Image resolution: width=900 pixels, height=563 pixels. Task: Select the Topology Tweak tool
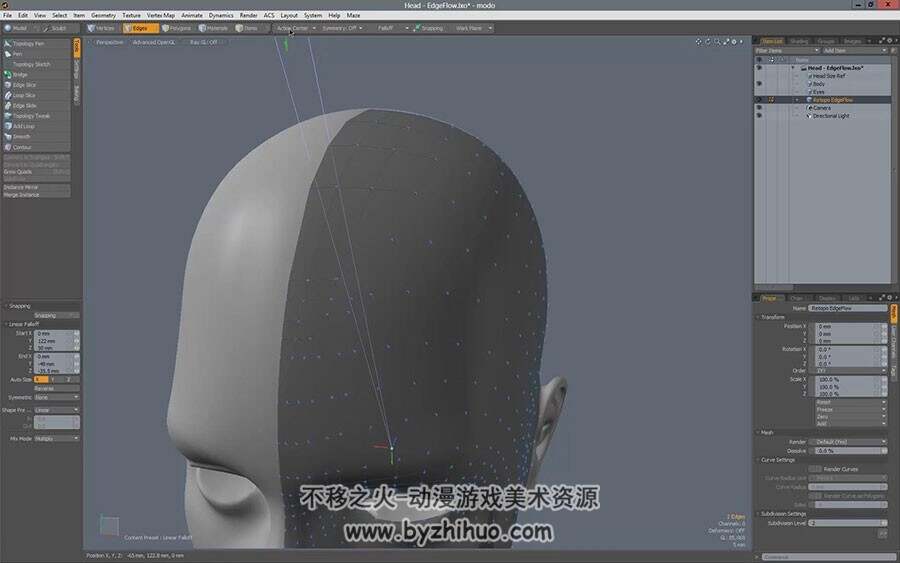click(36, 116)
